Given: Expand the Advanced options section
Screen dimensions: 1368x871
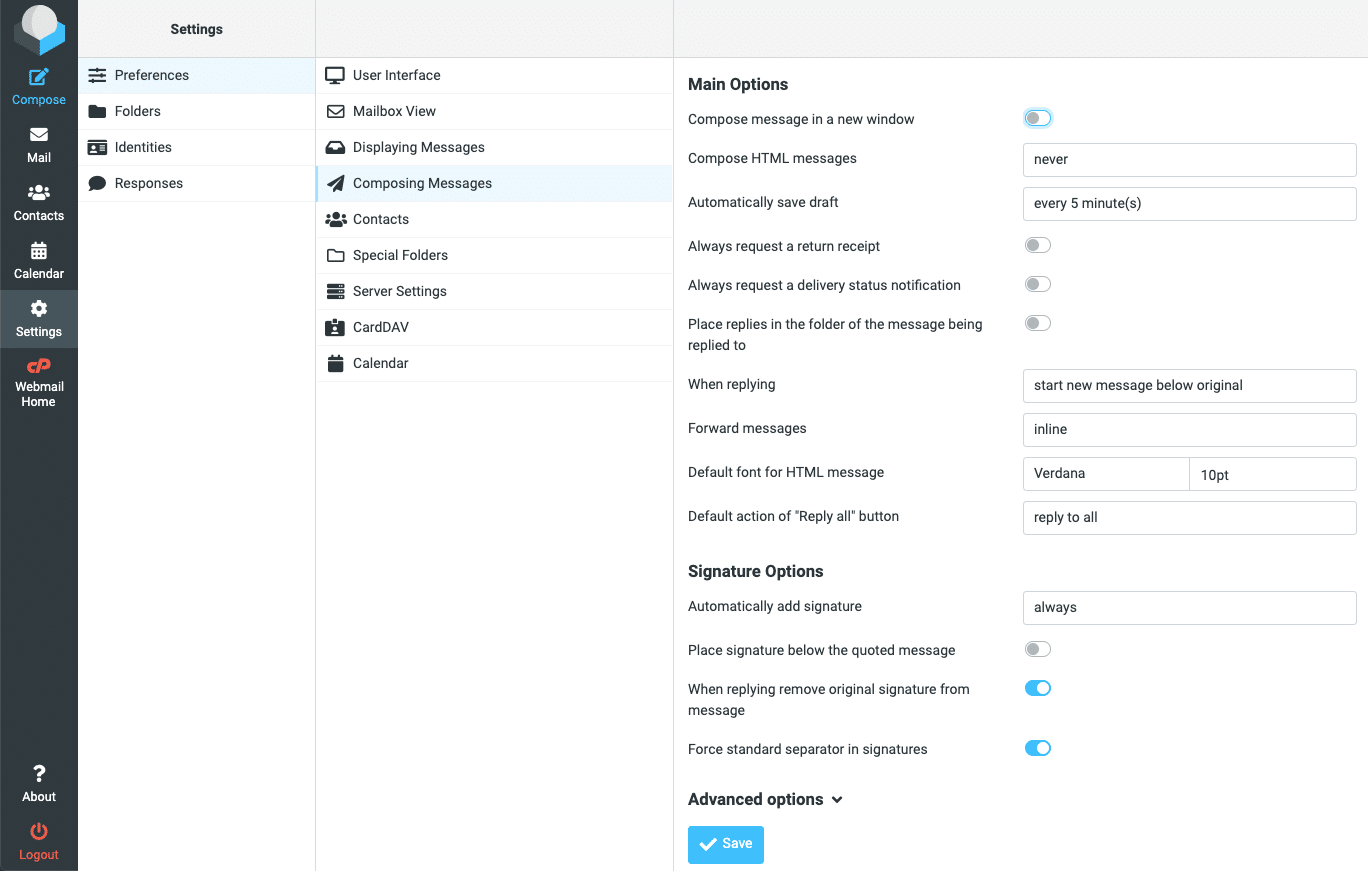Looking at the screenshot, I should [x=765, y=798].
